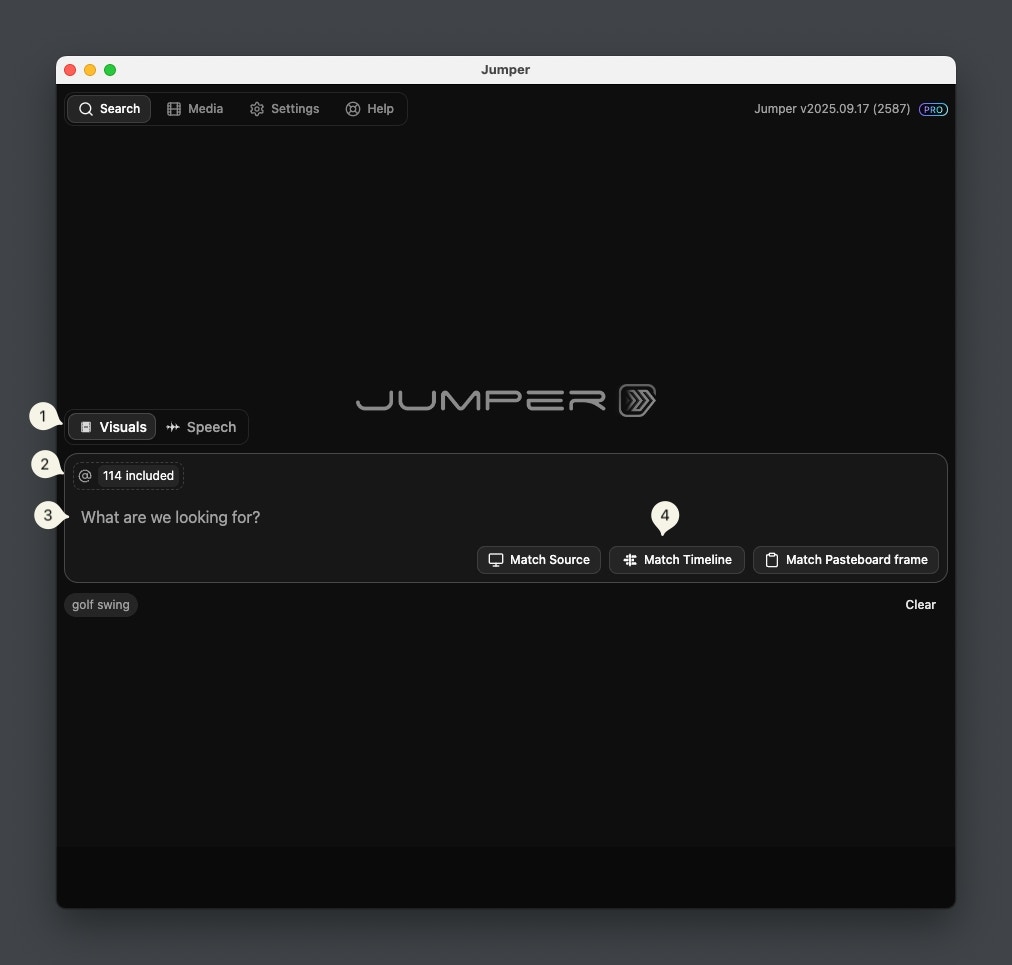
Task: Click the PRO badge
Action: pyautogui.click(x=933, y=109)
